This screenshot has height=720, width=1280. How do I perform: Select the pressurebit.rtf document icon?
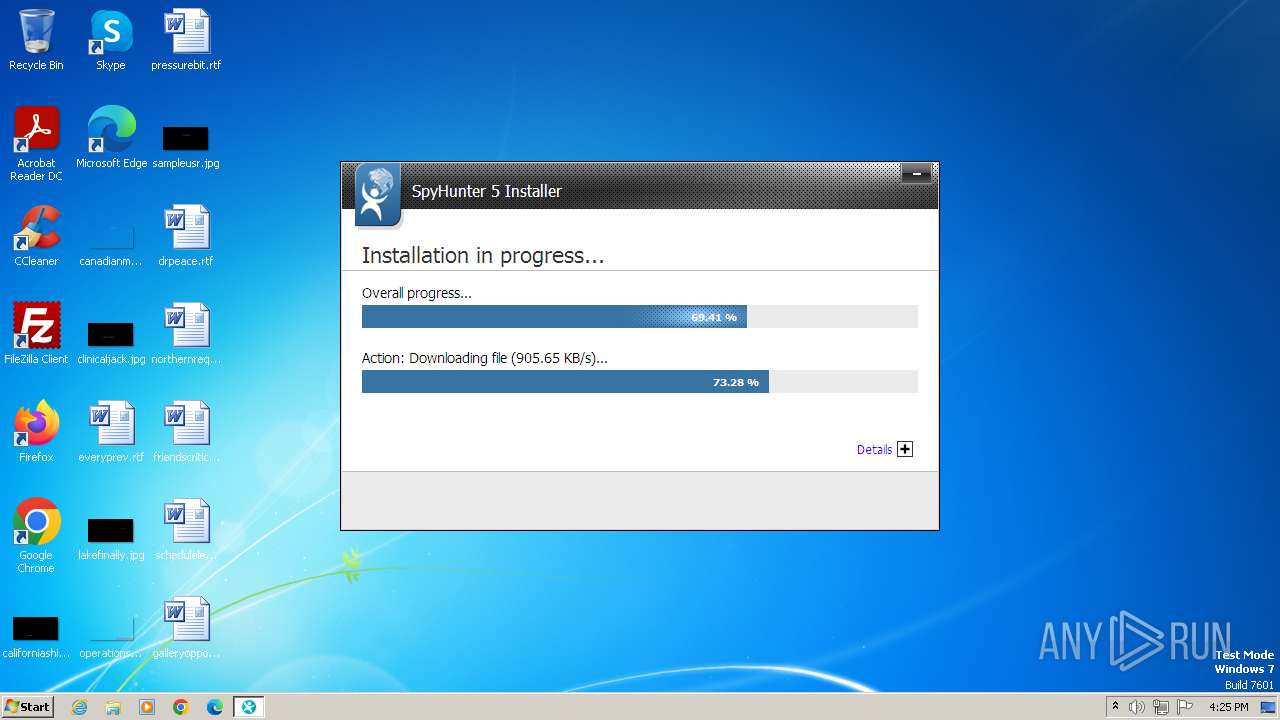tap(186, 40)
